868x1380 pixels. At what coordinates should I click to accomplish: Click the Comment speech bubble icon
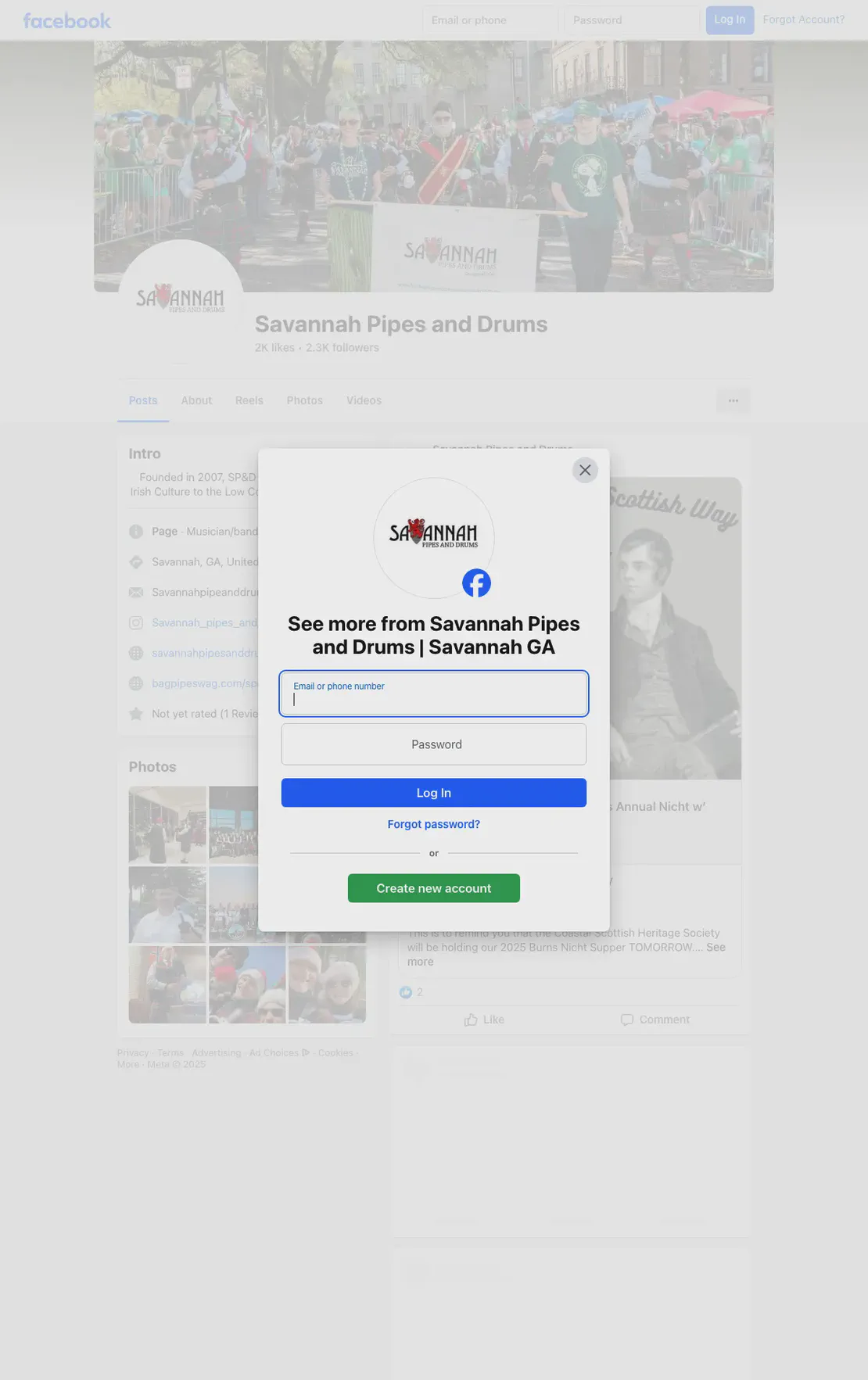(x=627, y=1020)
